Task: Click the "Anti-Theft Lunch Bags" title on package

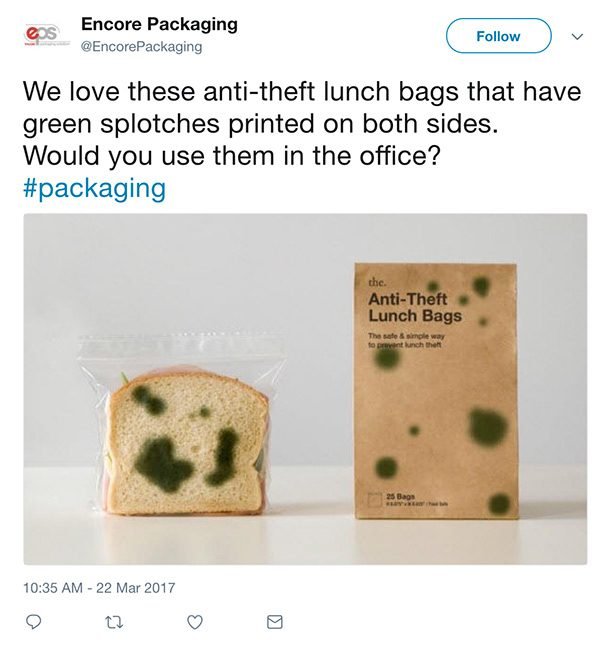Action: (415, 308)
